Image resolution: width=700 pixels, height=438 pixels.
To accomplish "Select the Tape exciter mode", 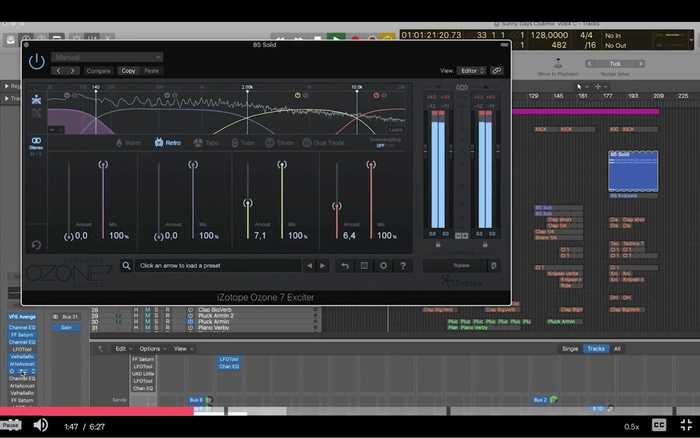I will coord(206,143).
